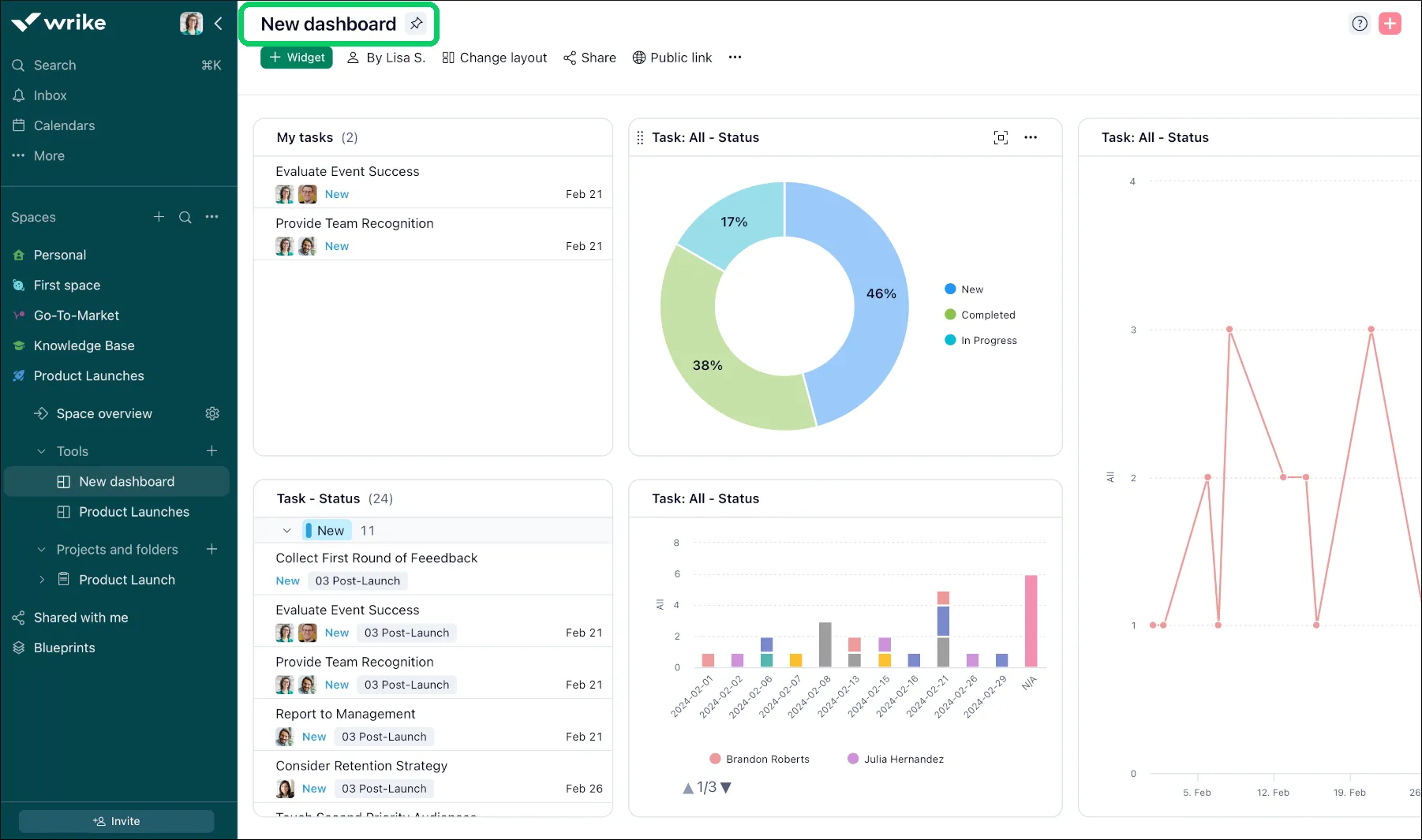1422x840 pixels.
Task: Collapse the Tools section in the sidebar
Action: click(x=41, y=450)
